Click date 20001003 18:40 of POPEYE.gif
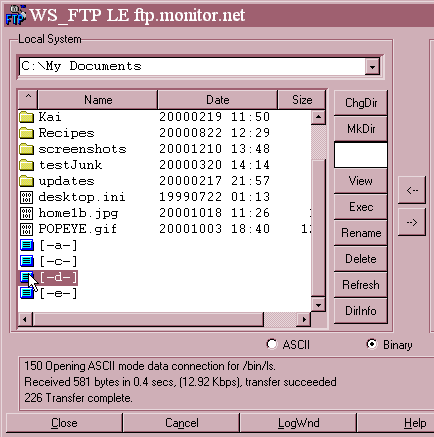Screen dimensions: 434x437 214,229
